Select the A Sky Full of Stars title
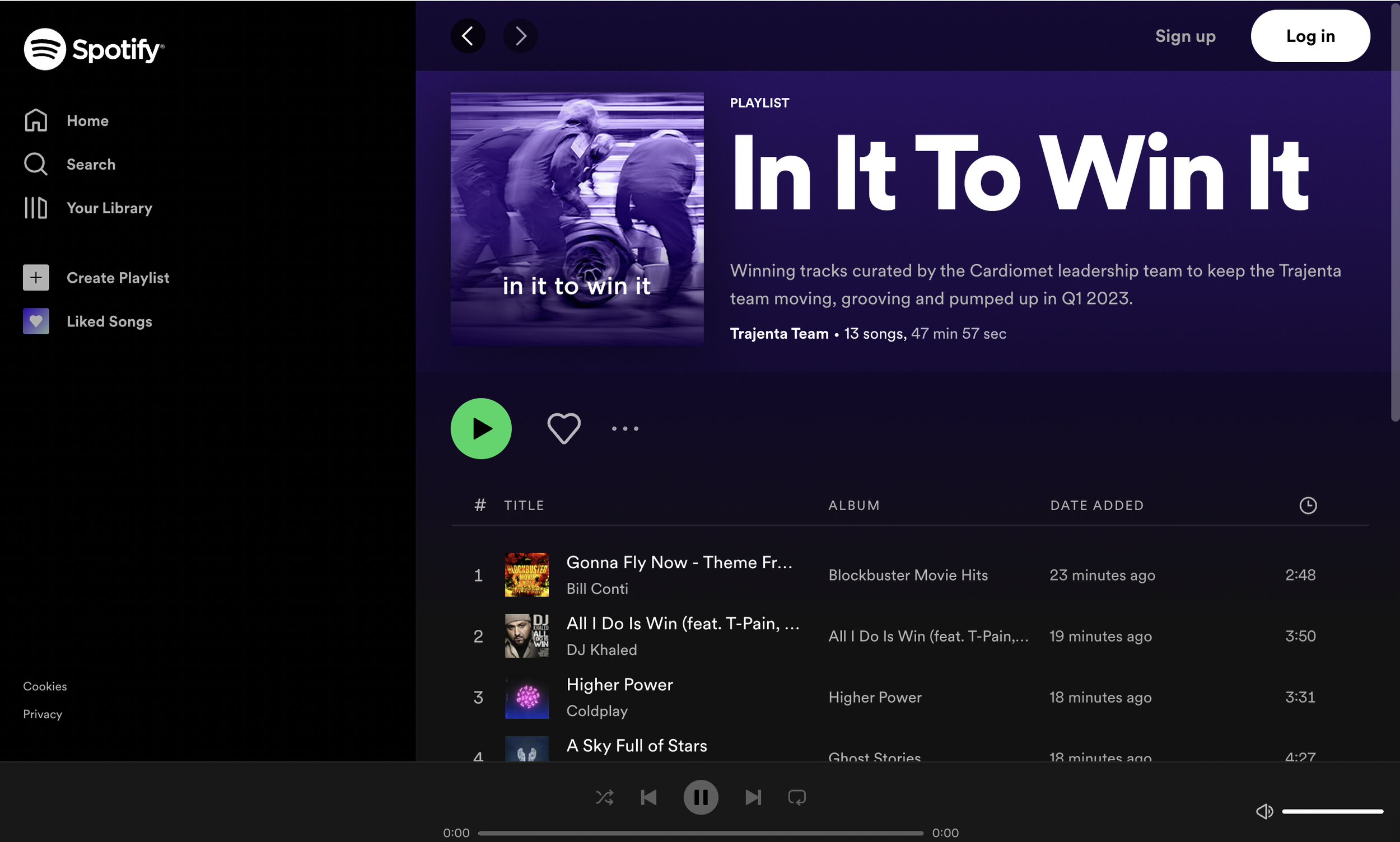The height and width of the screenshot is (842, 1400). click(x=637, y=746)
